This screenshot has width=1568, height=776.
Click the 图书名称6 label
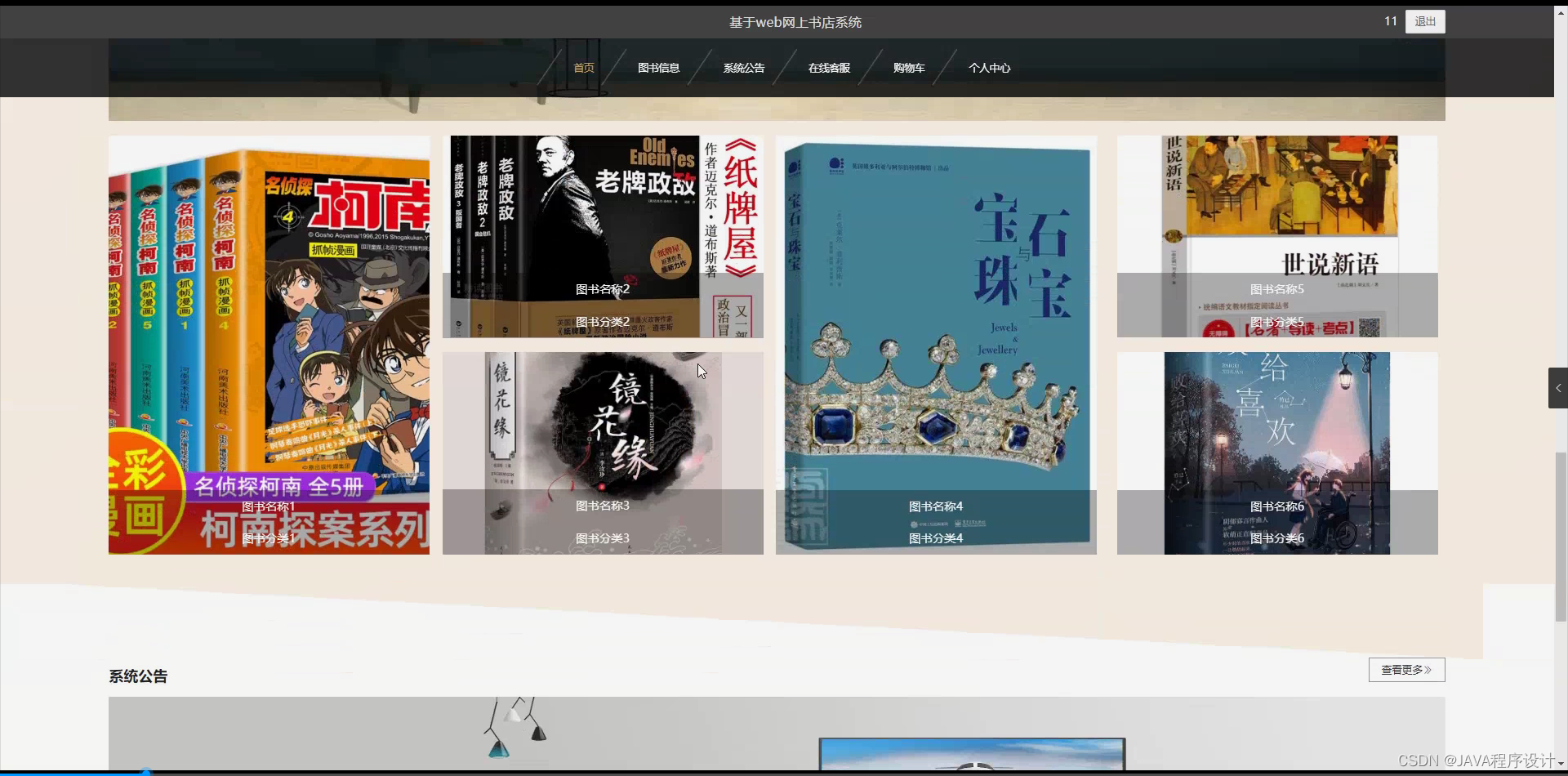tap(1277, 506)
